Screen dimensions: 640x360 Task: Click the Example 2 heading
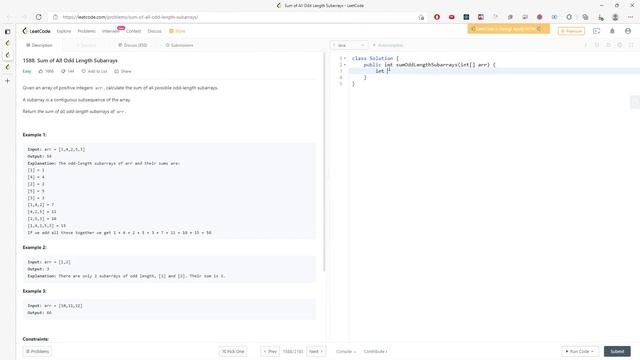click(34, 247)
